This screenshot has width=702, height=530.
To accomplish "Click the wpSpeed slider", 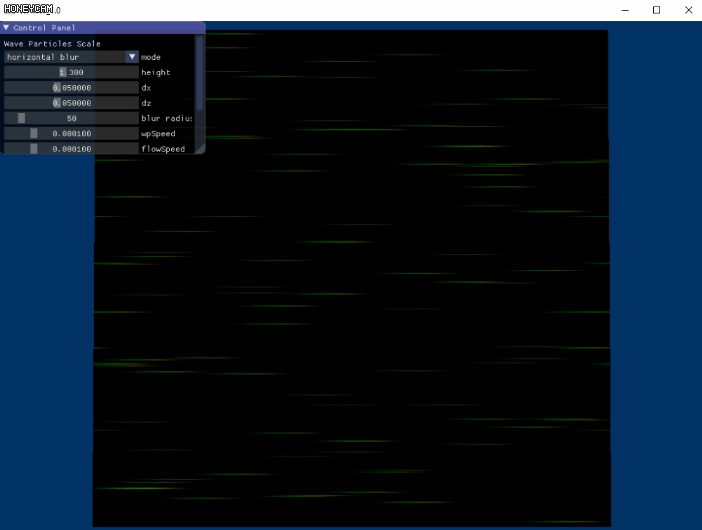I will (71, 133).
